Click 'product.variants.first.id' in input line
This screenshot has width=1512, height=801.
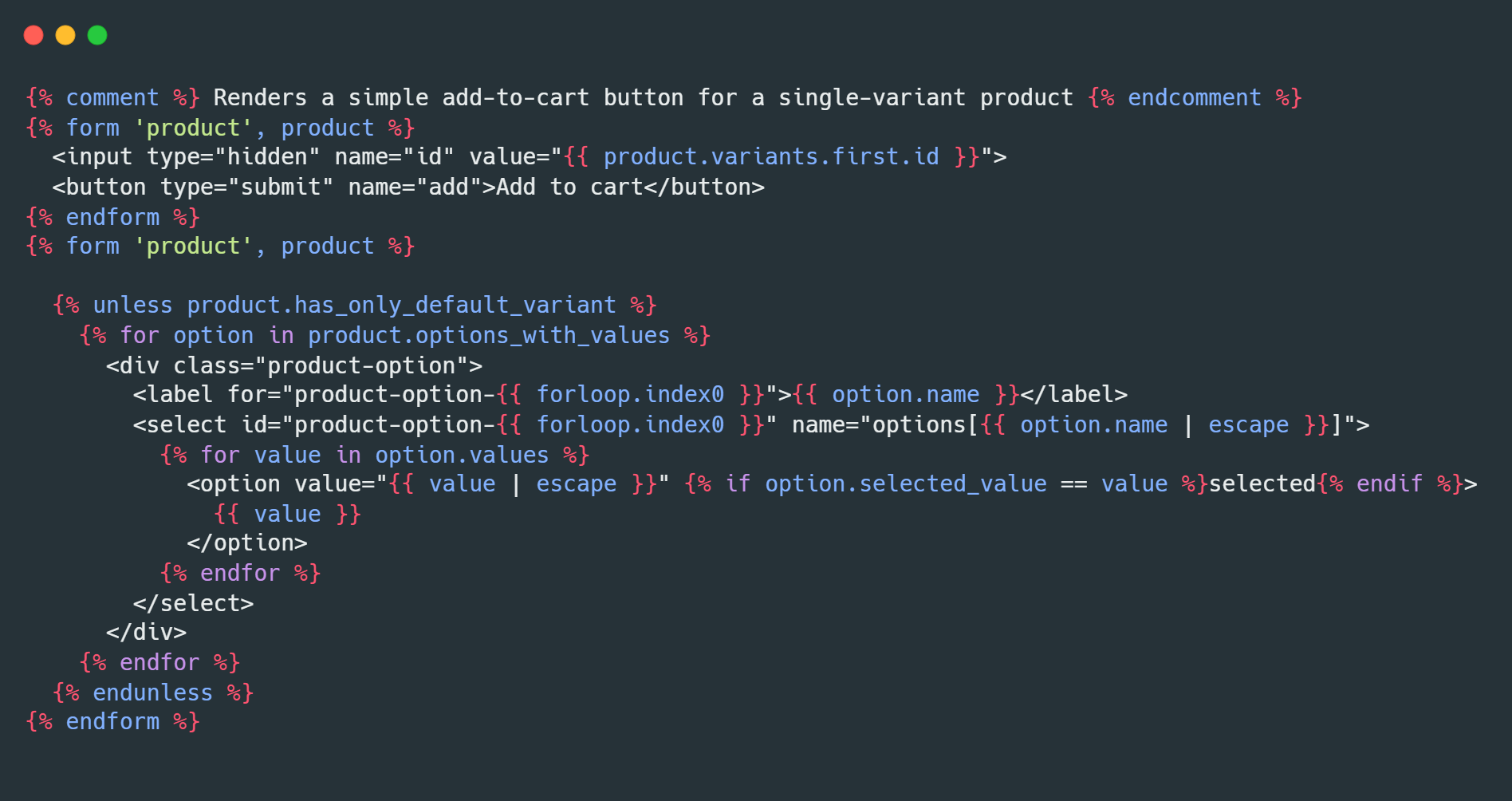click(770, 156)
